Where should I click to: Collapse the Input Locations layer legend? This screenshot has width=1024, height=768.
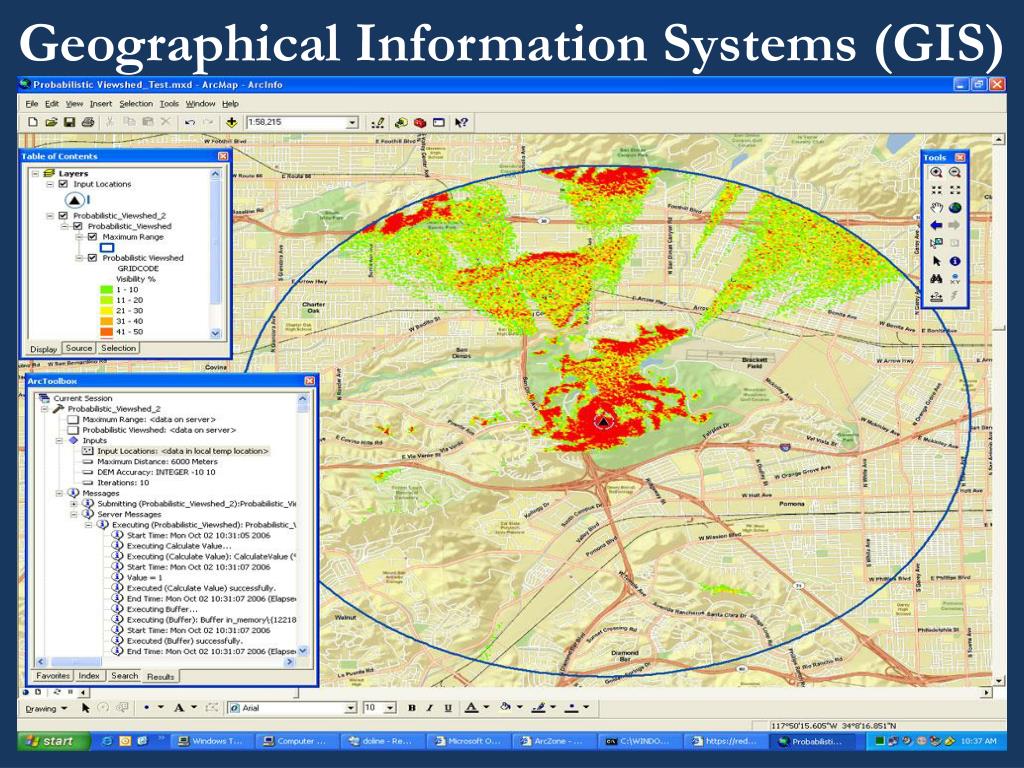click(50, 184)
